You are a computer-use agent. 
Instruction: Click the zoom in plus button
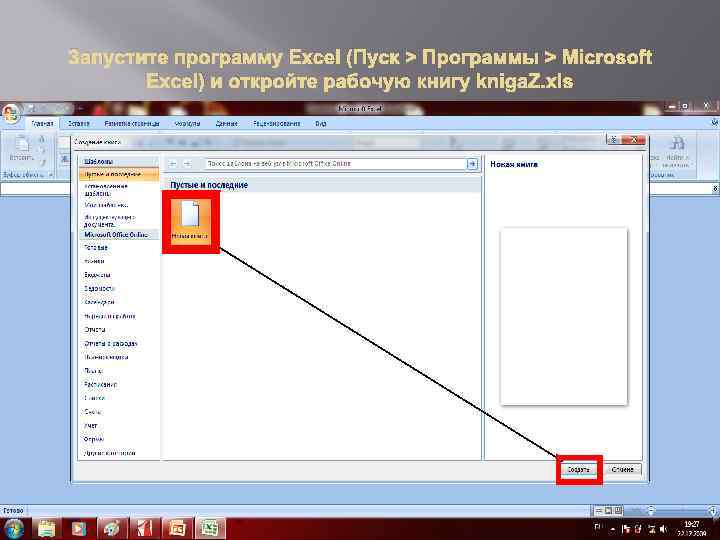pyautogui.click(x=712, y=510)
